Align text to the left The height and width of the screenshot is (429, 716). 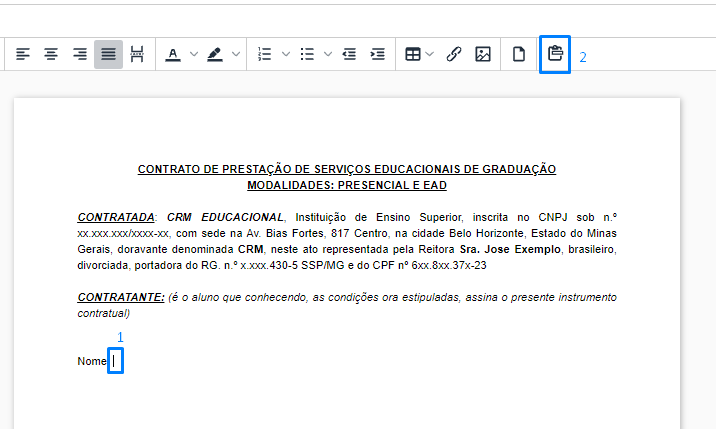[23, 54]
